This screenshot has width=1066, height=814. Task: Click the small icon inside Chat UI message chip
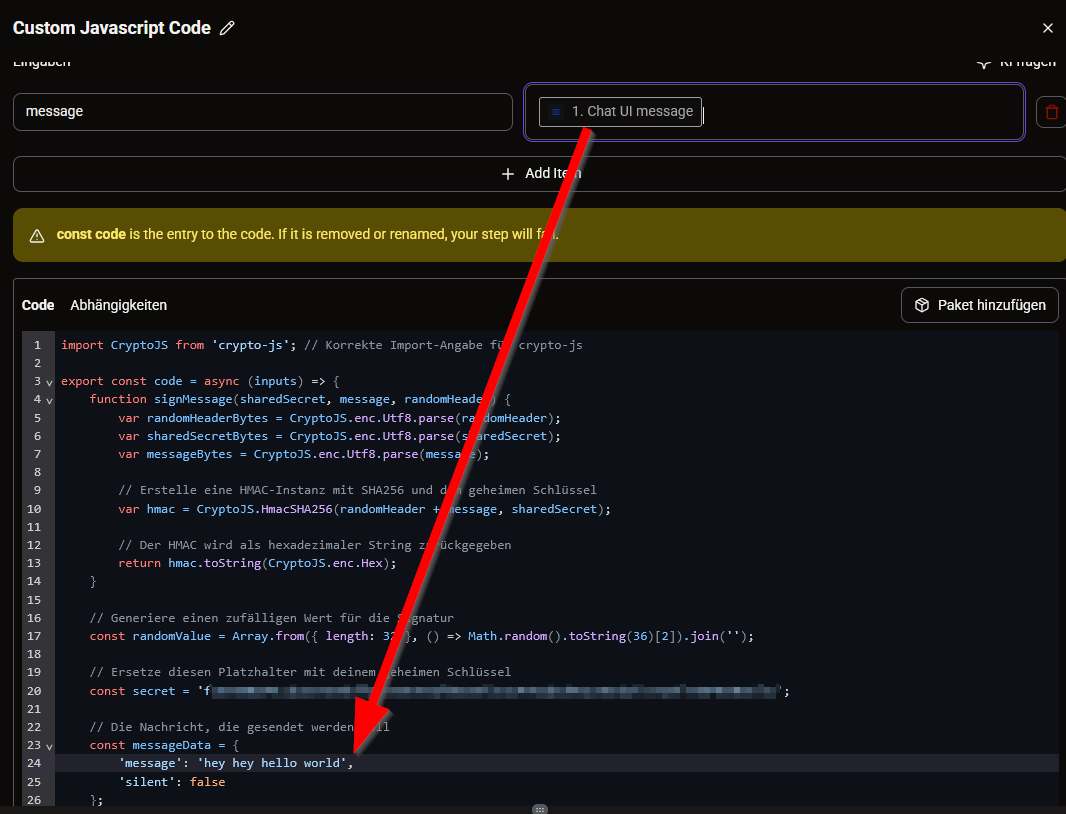[555, 112]
